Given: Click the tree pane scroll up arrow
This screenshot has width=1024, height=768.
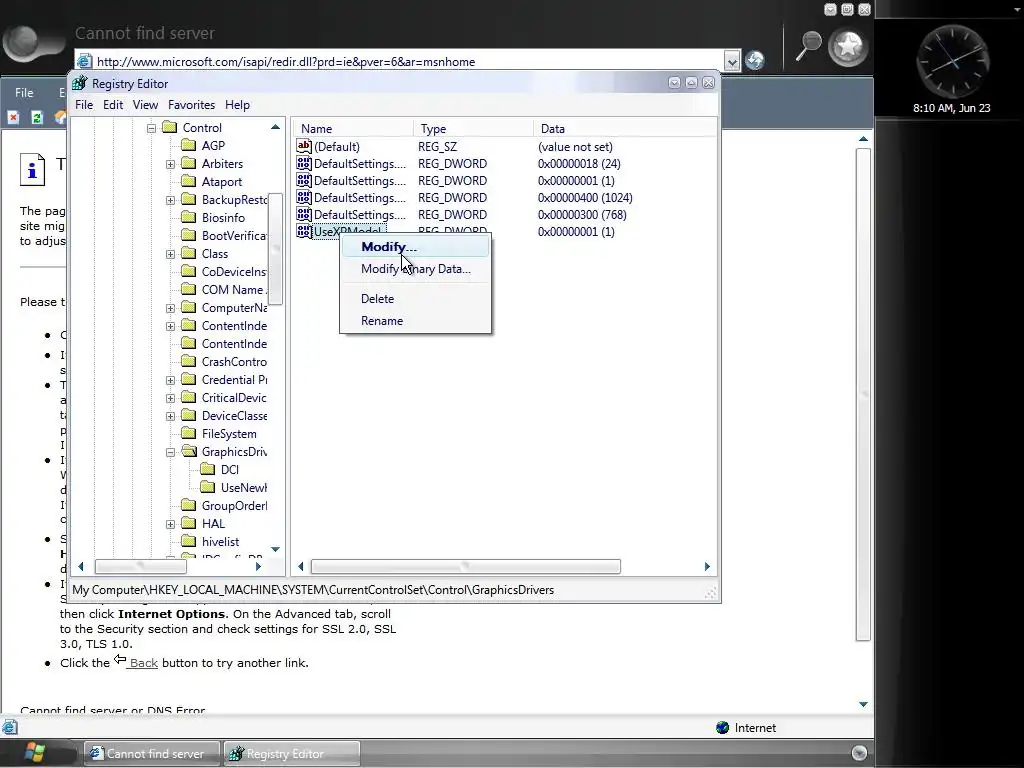Looking at the screenshot, I should 276,127.
